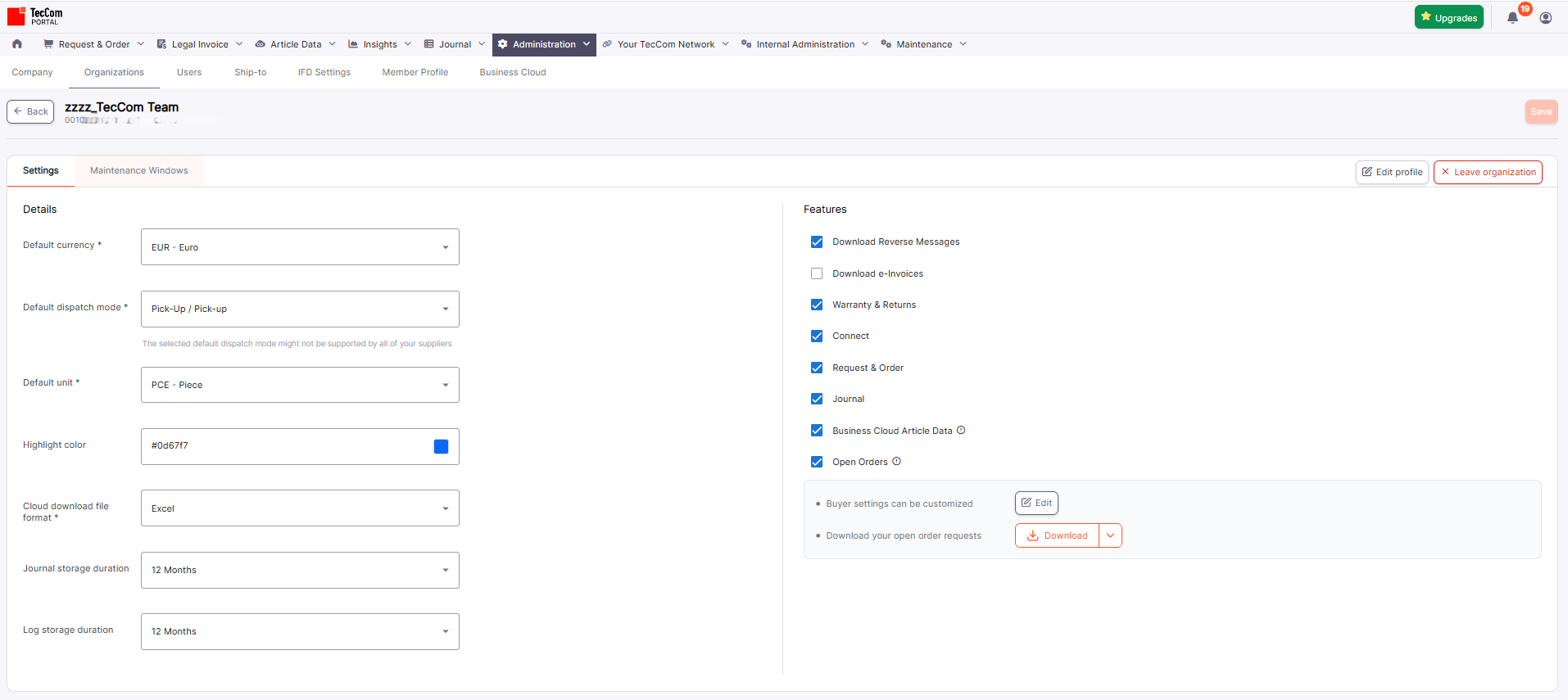Click the Article Data cloud icon
Viewport: 1568px width, 700px height.
(260, 44)
